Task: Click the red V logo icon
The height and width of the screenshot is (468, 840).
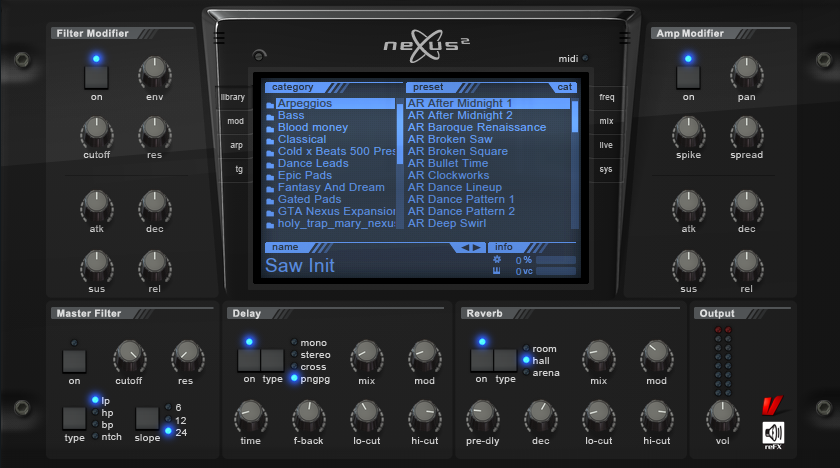Action: pos(771,407)
